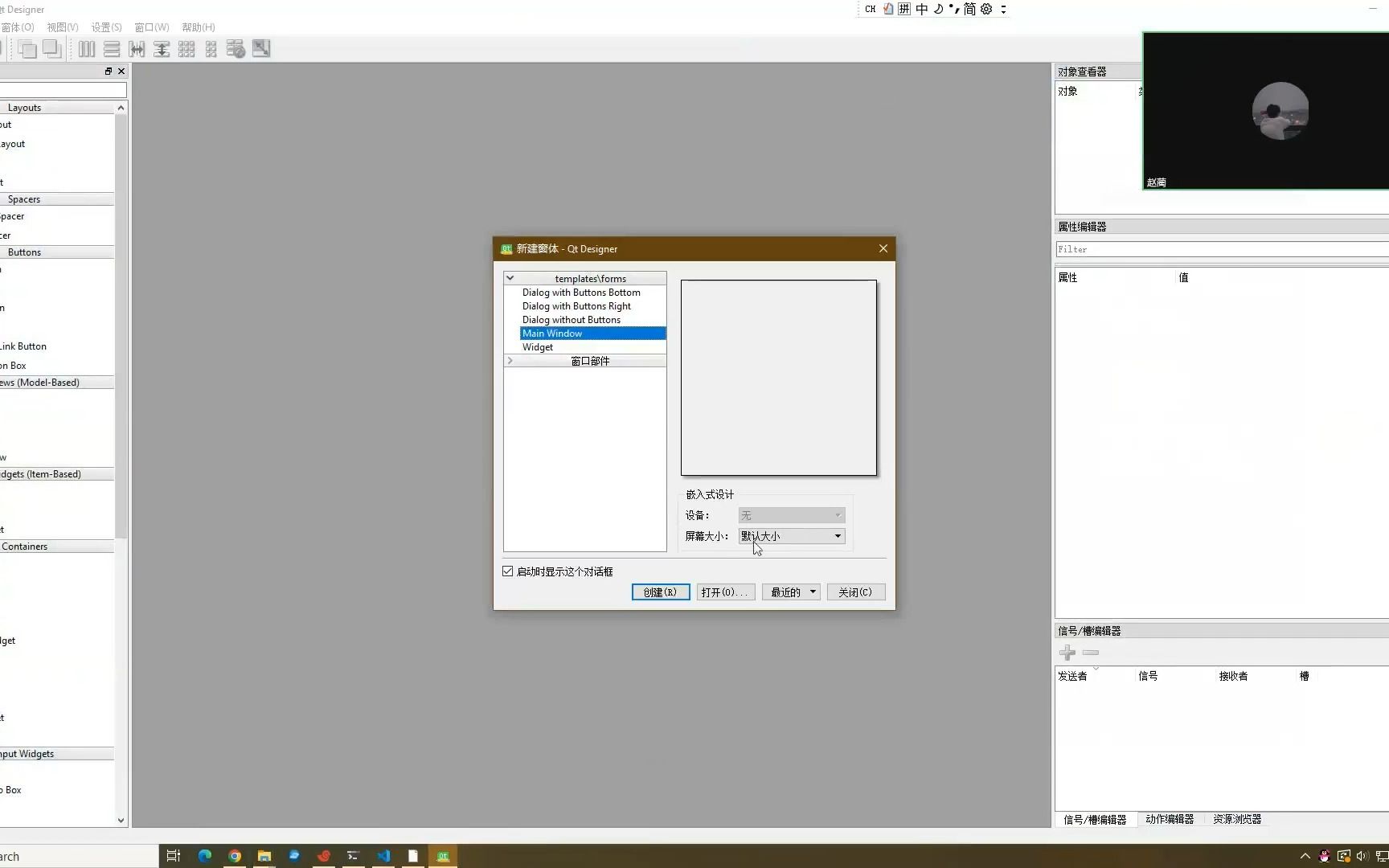Switch to the 资源浏览器 tab
This screenshot has width=1389, height=868.
1237,820
